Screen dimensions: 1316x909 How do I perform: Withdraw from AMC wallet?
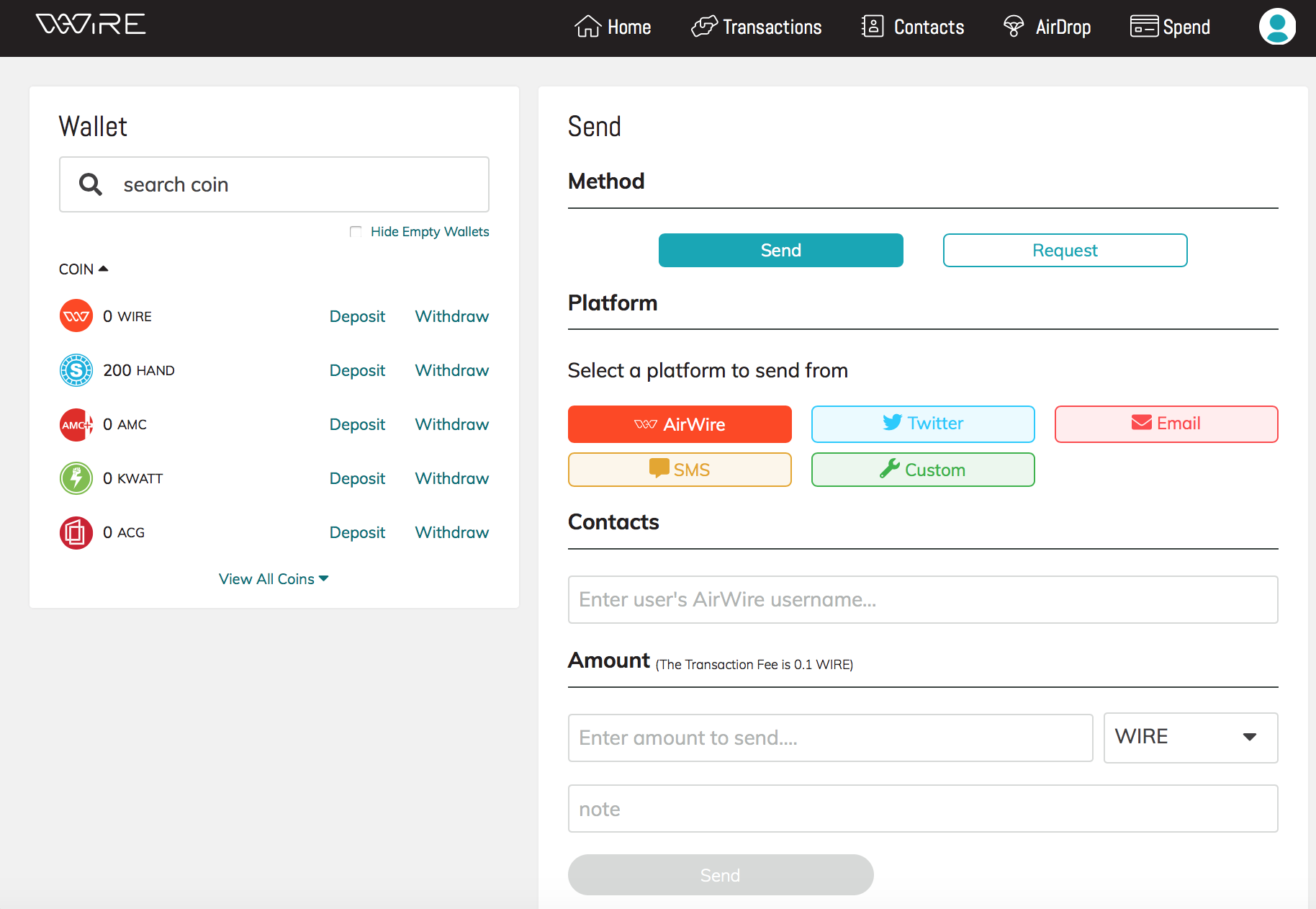pyautogui.click(x=452, y=424)
